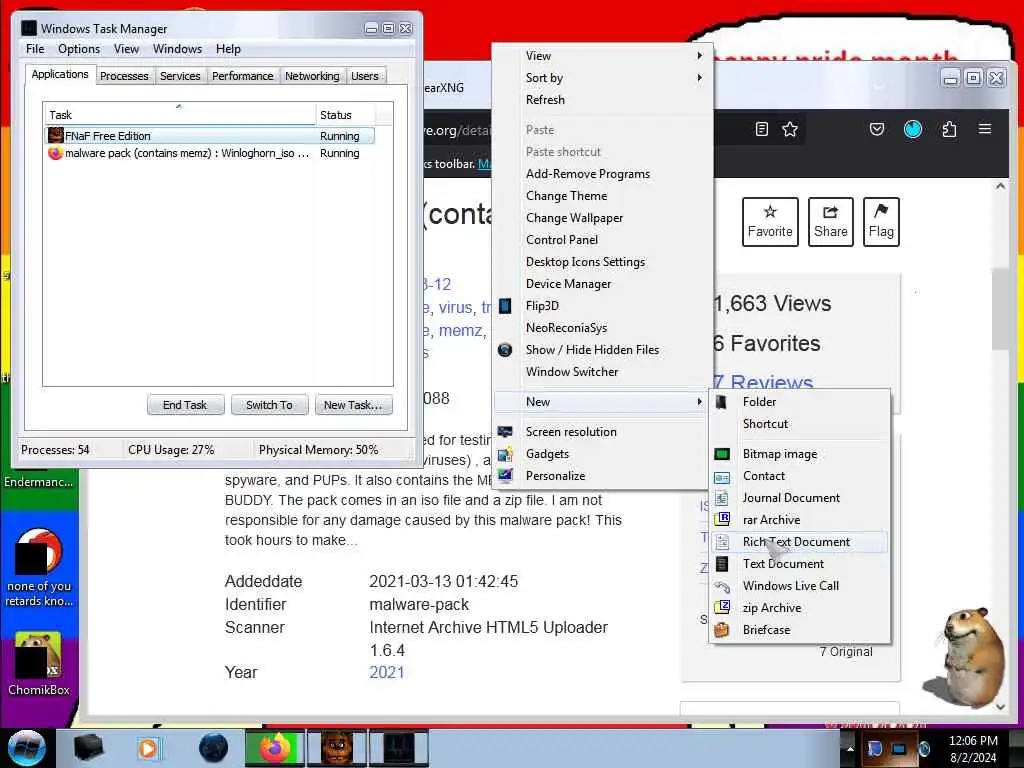1024x768 pixels.
Task: Click the Show / Hide Hidden Files icon
Action: point(505,349)
